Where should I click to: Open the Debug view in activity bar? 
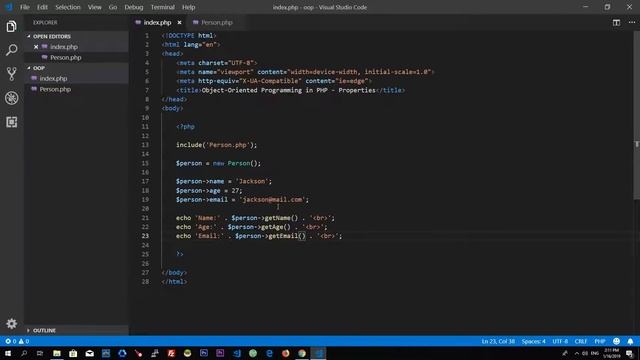click(11, 98)
